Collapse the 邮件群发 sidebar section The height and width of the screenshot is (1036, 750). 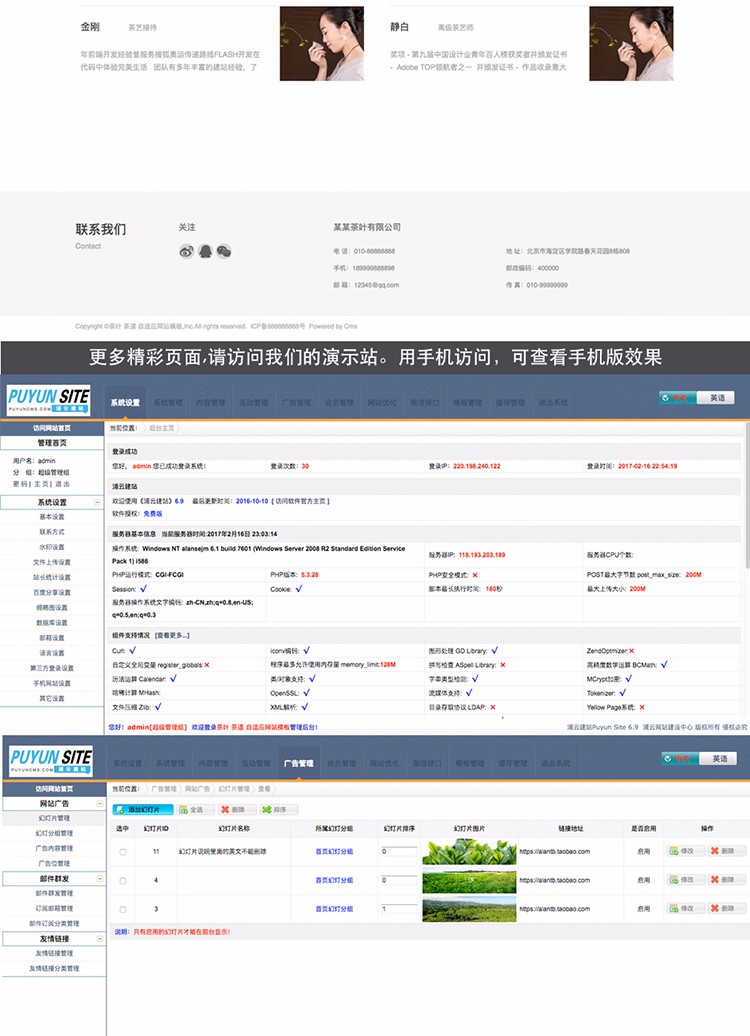98,878
